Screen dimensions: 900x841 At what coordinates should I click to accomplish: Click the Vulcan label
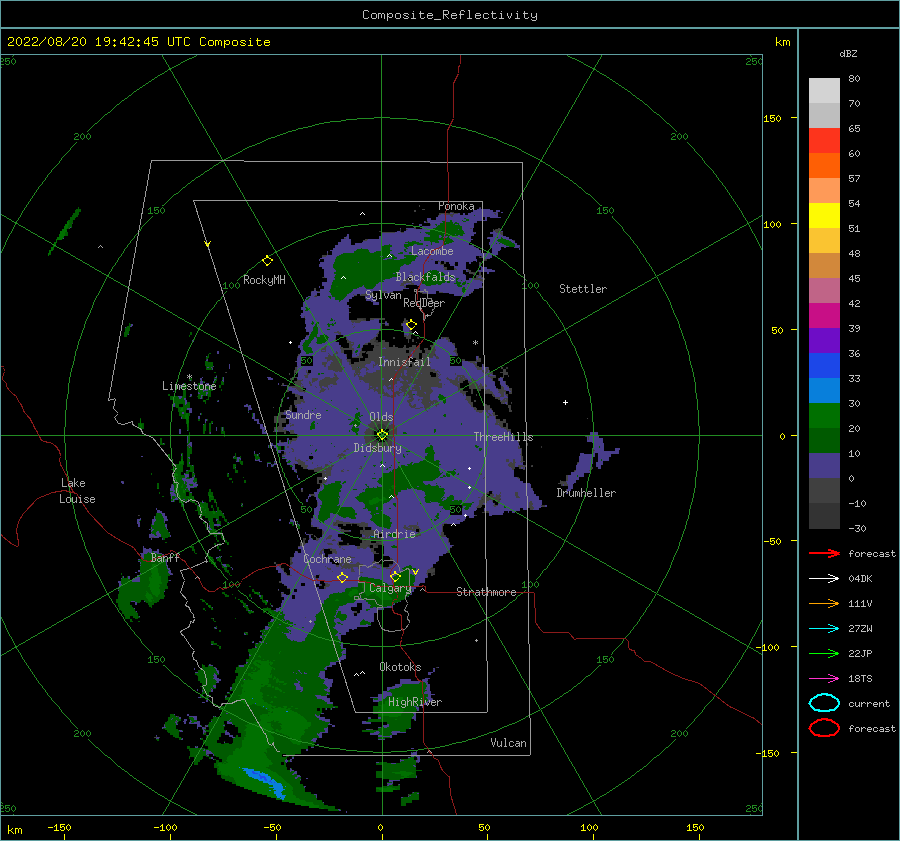coord(509,743)
